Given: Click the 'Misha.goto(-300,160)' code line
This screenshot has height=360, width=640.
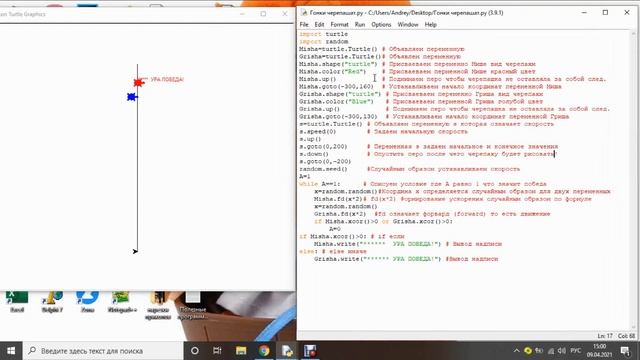Looking at the screenshot, I should (x=336, y=87).
